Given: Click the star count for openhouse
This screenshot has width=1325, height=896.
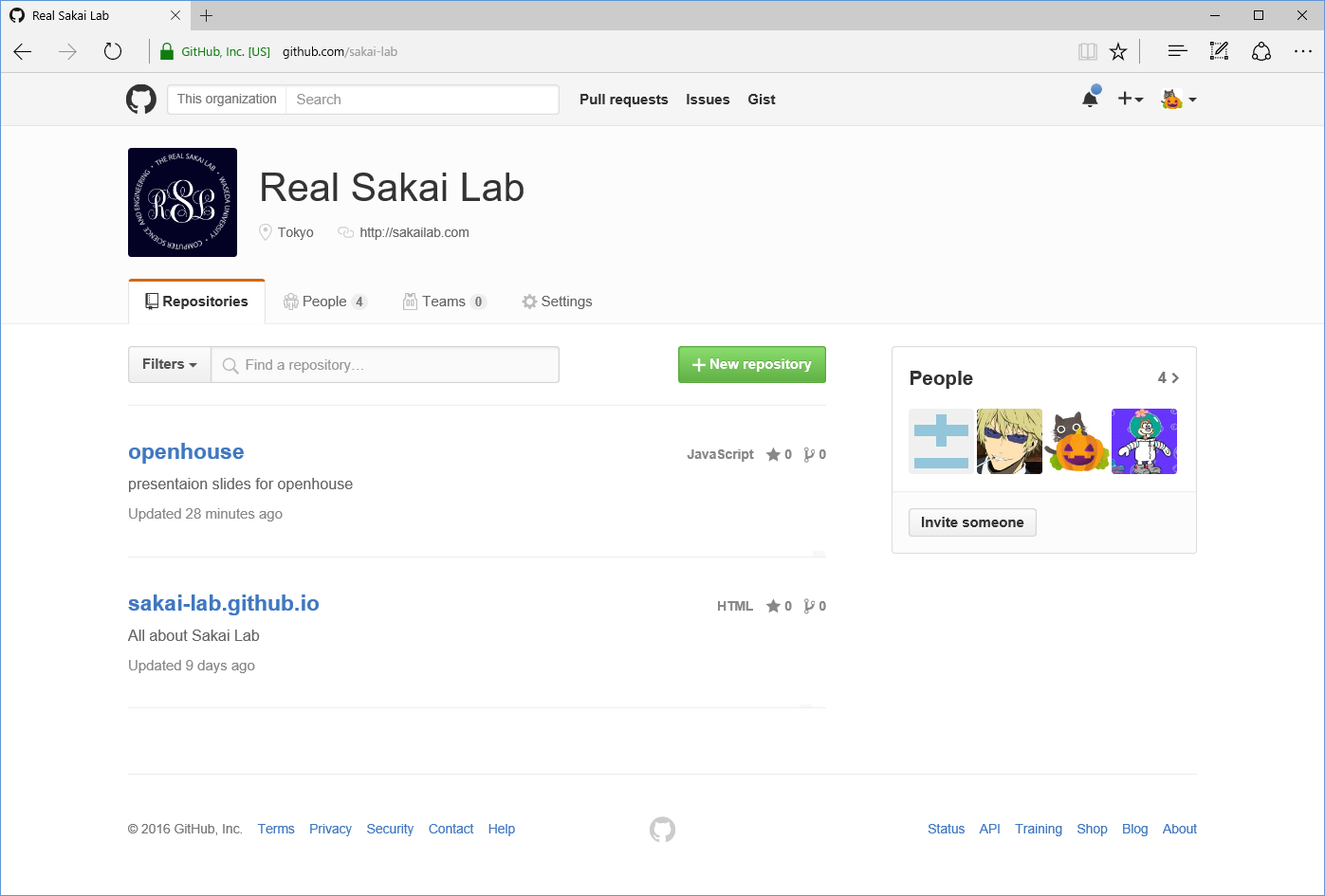Looking at the screenshot, I should coord(780,454).
